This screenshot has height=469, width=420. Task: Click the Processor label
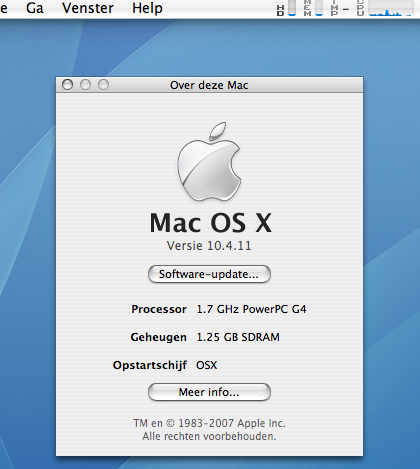coord(159,309)
